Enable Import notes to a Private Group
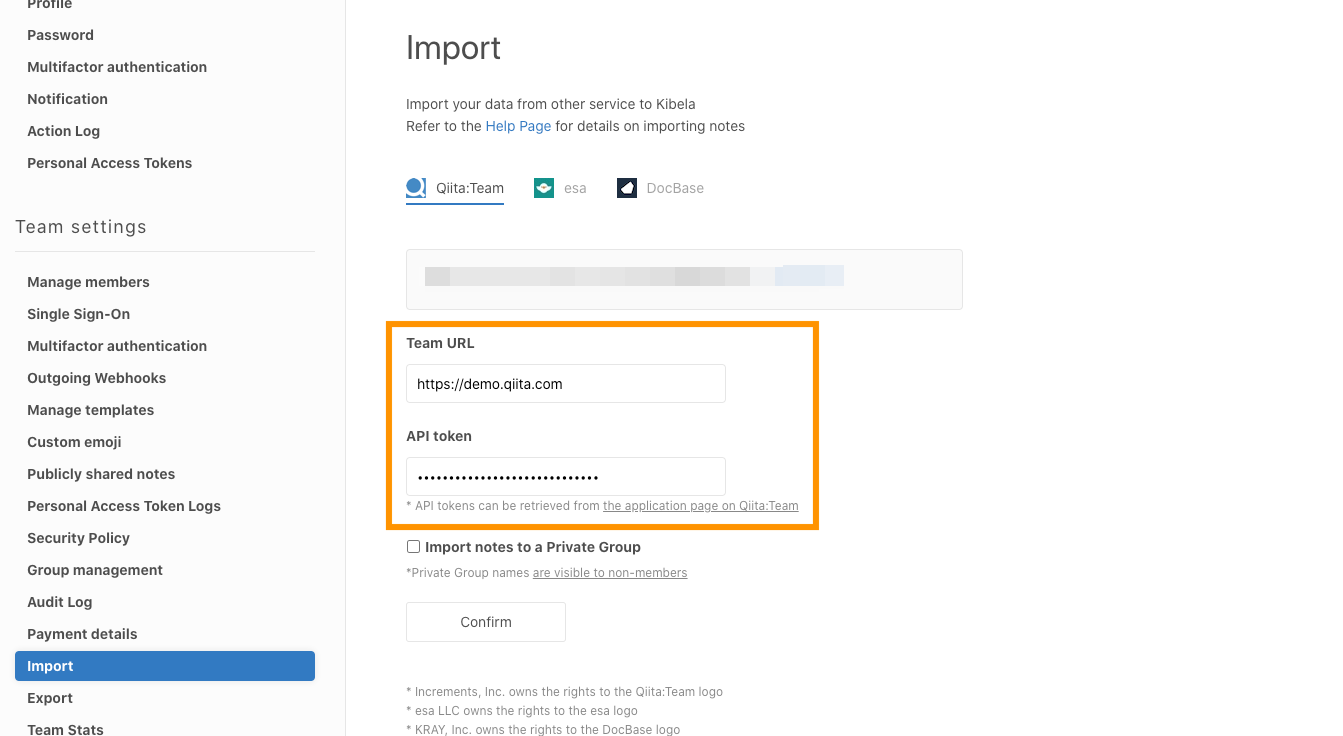 413,547
